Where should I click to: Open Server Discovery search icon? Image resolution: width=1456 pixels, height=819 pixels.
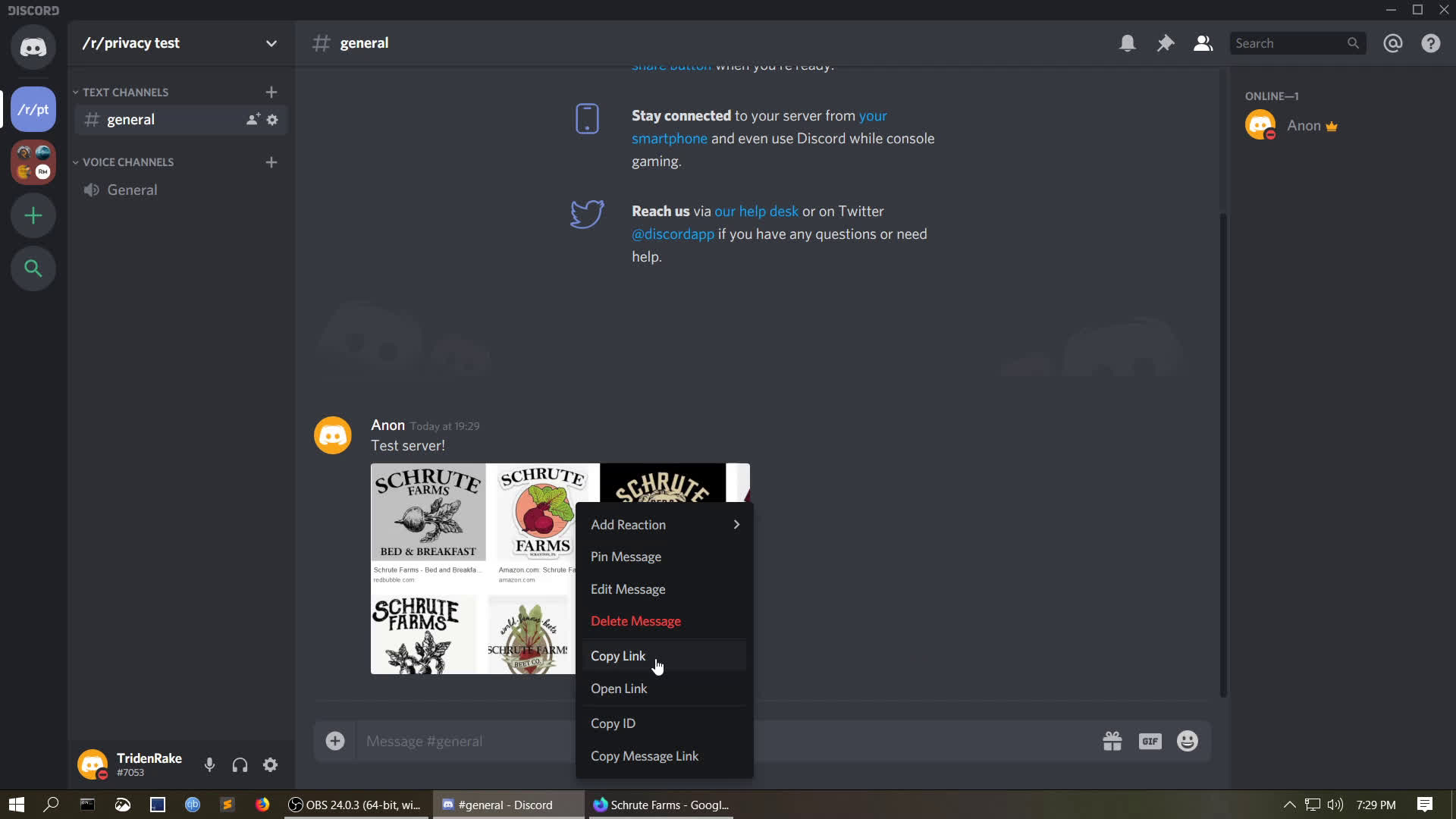click(x=33, y=268)
